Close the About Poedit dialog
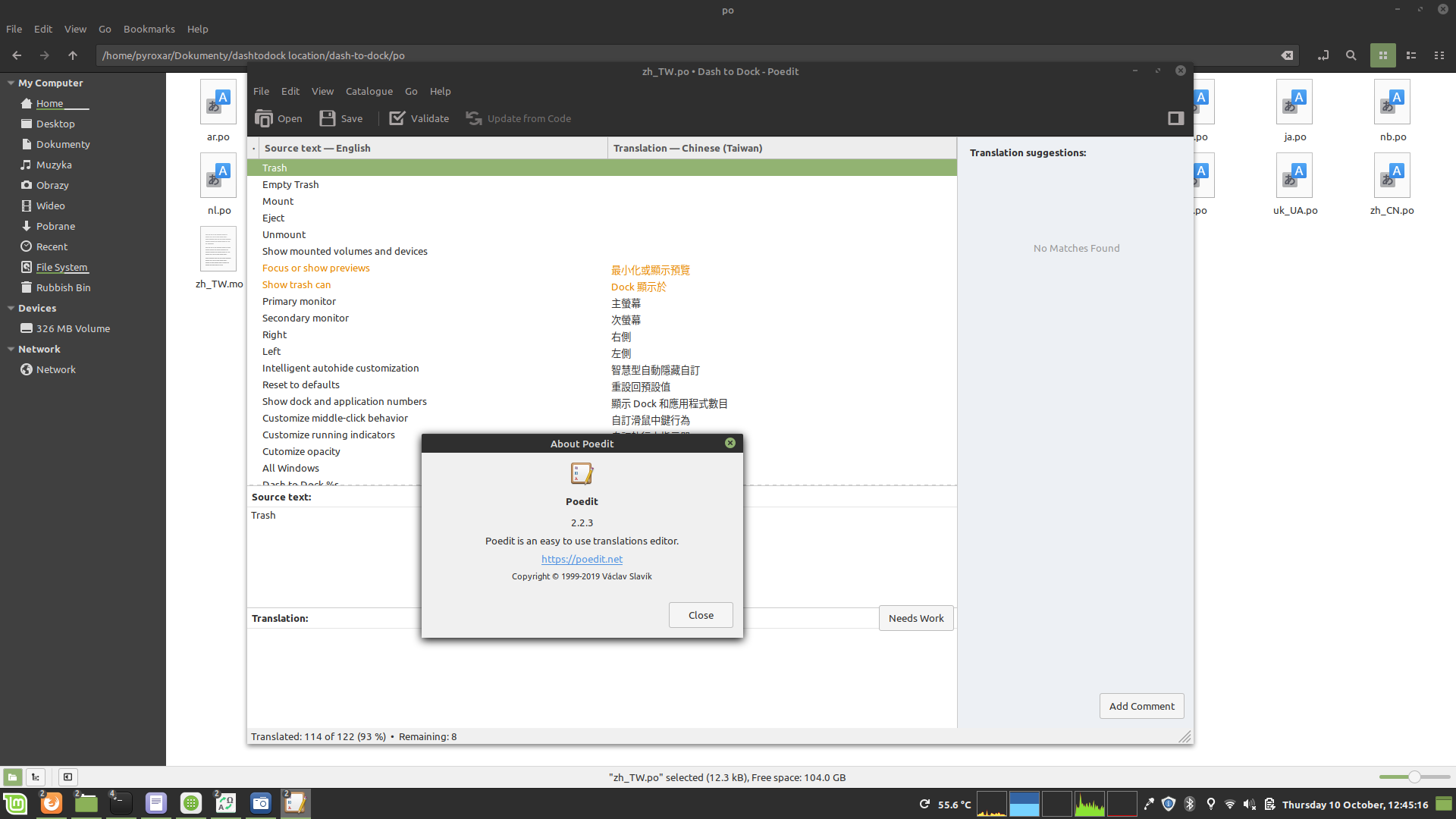 point(701,615)
